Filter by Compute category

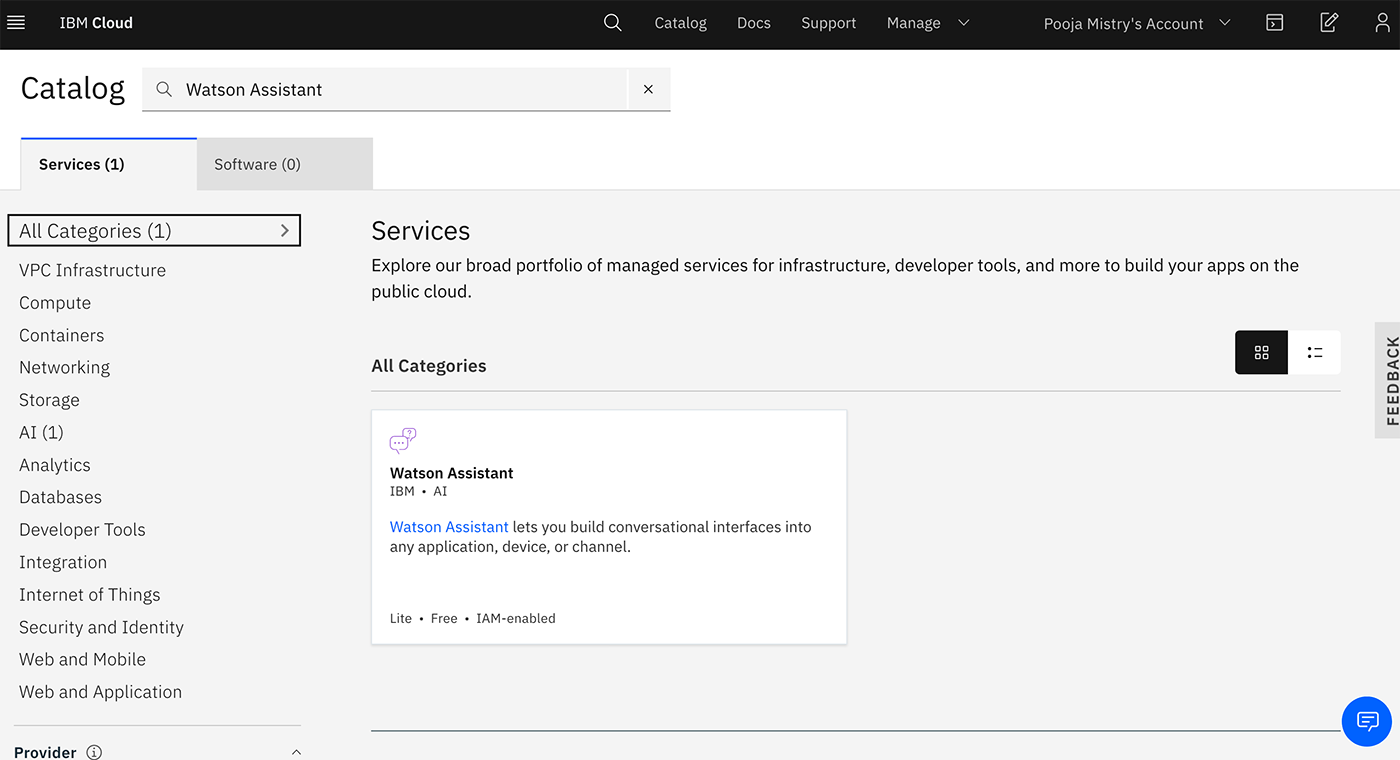coord(55,303)
